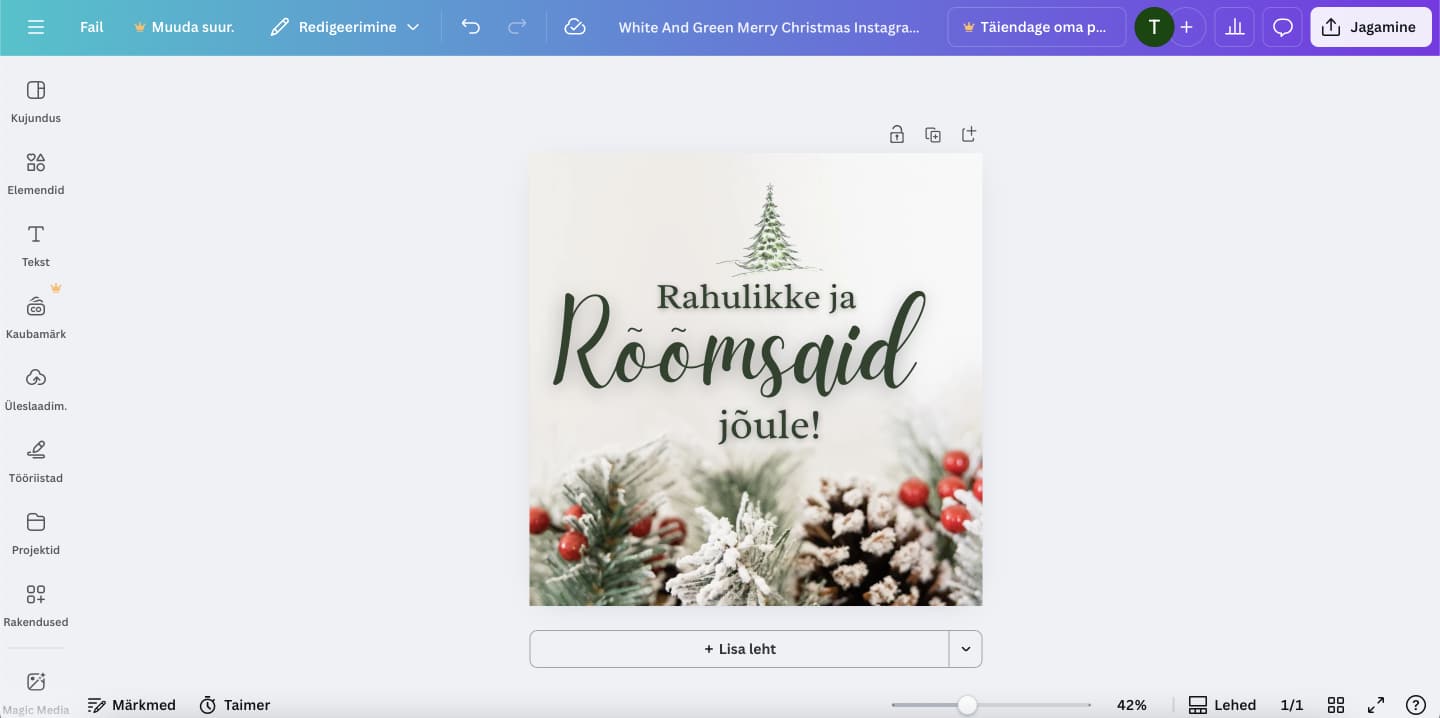This screenshot has height=718, width=1440.
Task: Toggle the page lock icon
Action: pos(897,135)
